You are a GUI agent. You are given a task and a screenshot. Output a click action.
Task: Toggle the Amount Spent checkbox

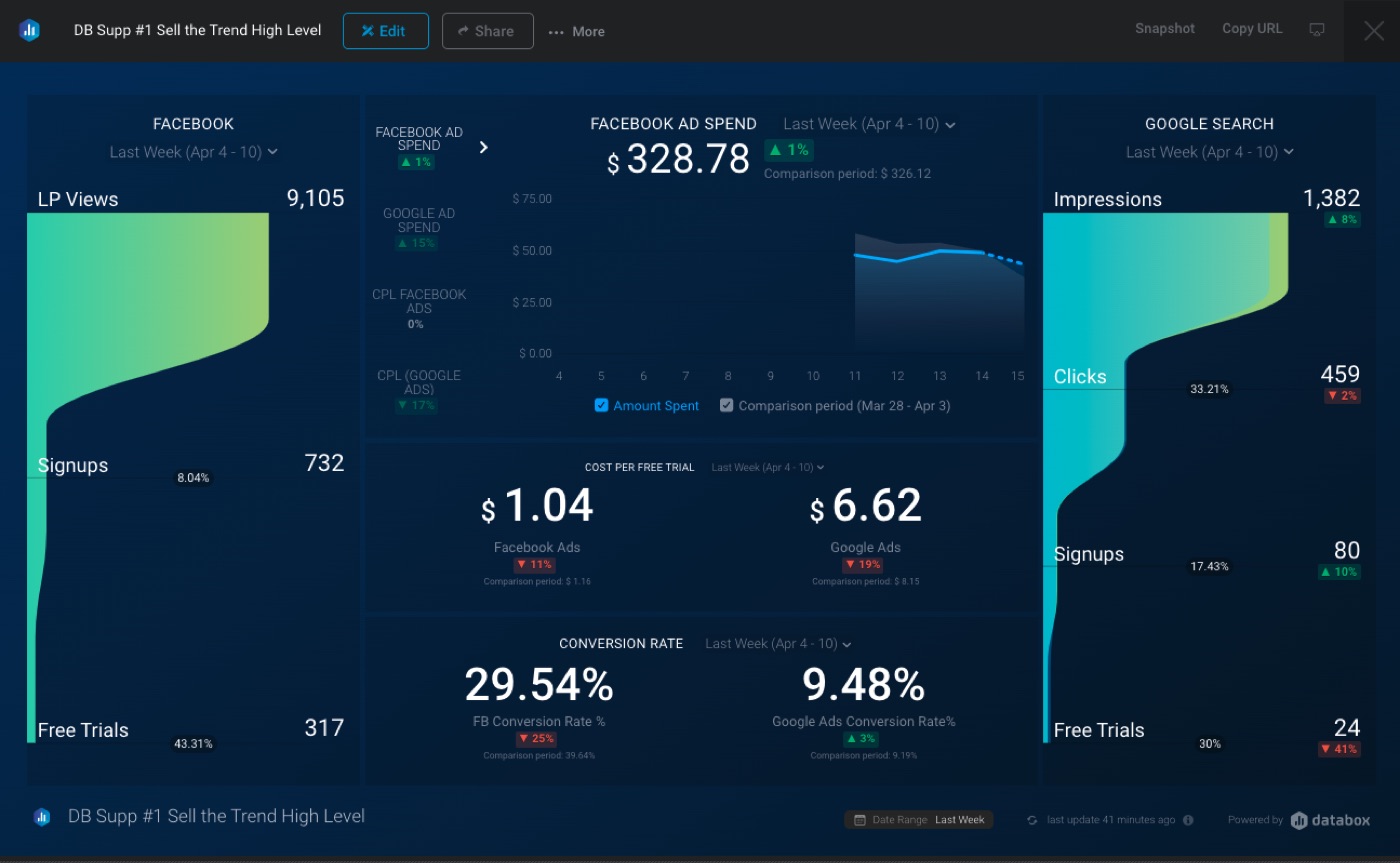[601, 405]
